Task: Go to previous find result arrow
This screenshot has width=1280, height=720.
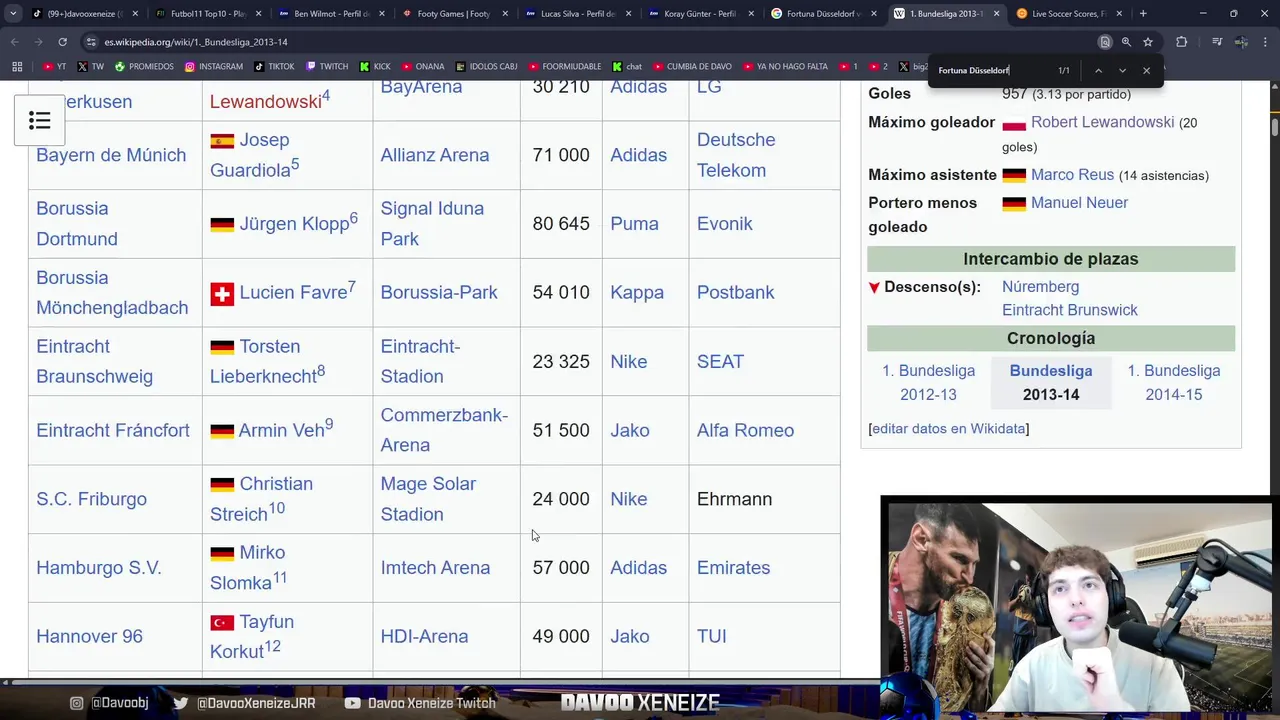Action: [1098, 71]
